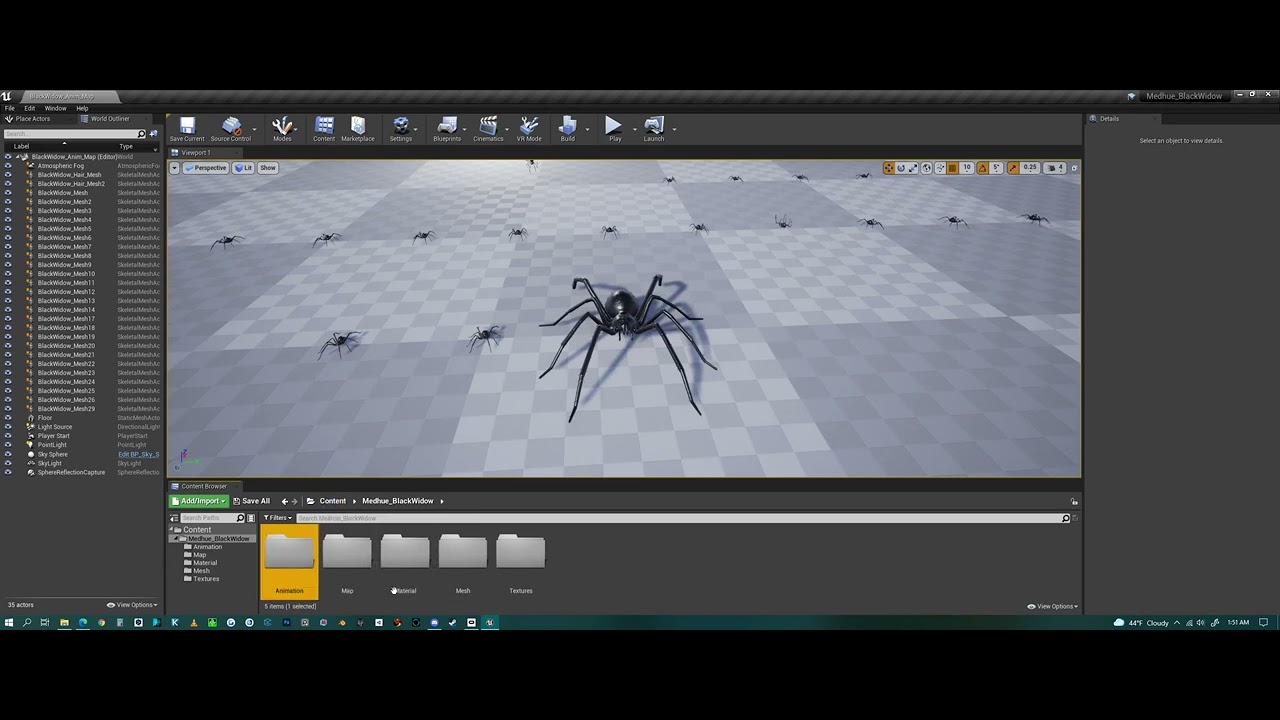Hide BlackWidow_Mesh in the World Outliner
The image size is (1280, 720).
[x=8, y=193]
